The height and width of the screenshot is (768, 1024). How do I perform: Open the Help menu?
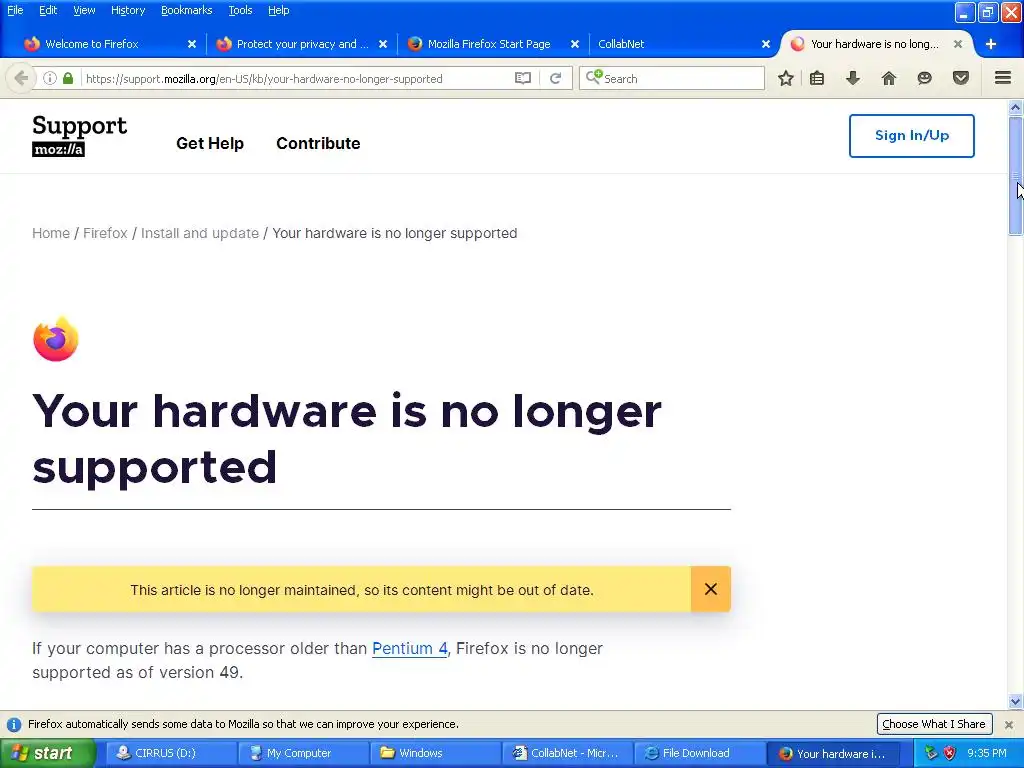(278, 10)
